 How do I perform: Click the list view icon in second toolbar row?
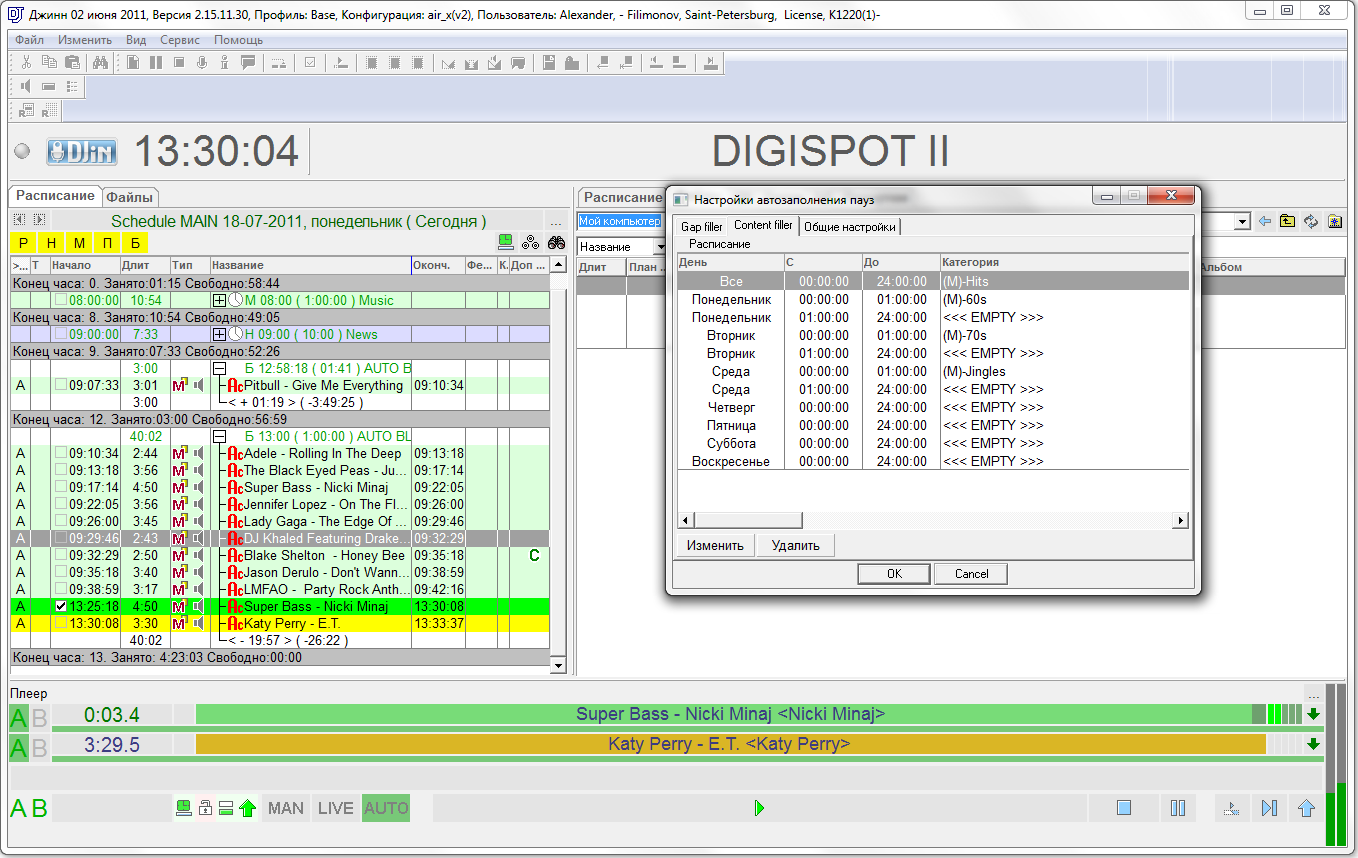pos(72,87)
